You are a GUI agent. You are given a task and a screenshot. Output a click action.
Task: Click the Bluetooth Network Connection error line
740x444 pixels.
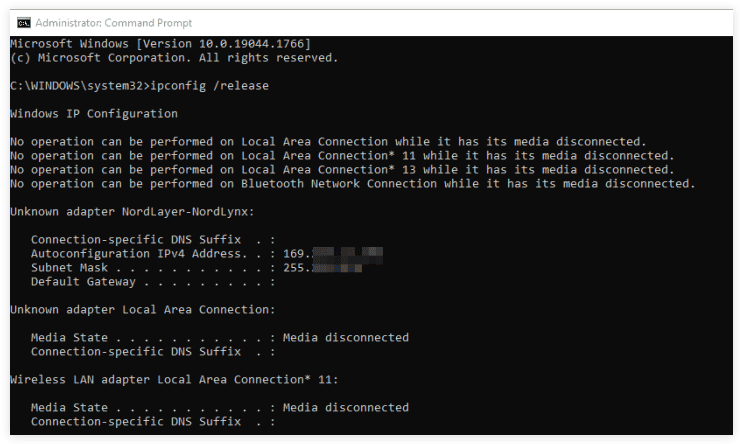click(x=352, y=184)
